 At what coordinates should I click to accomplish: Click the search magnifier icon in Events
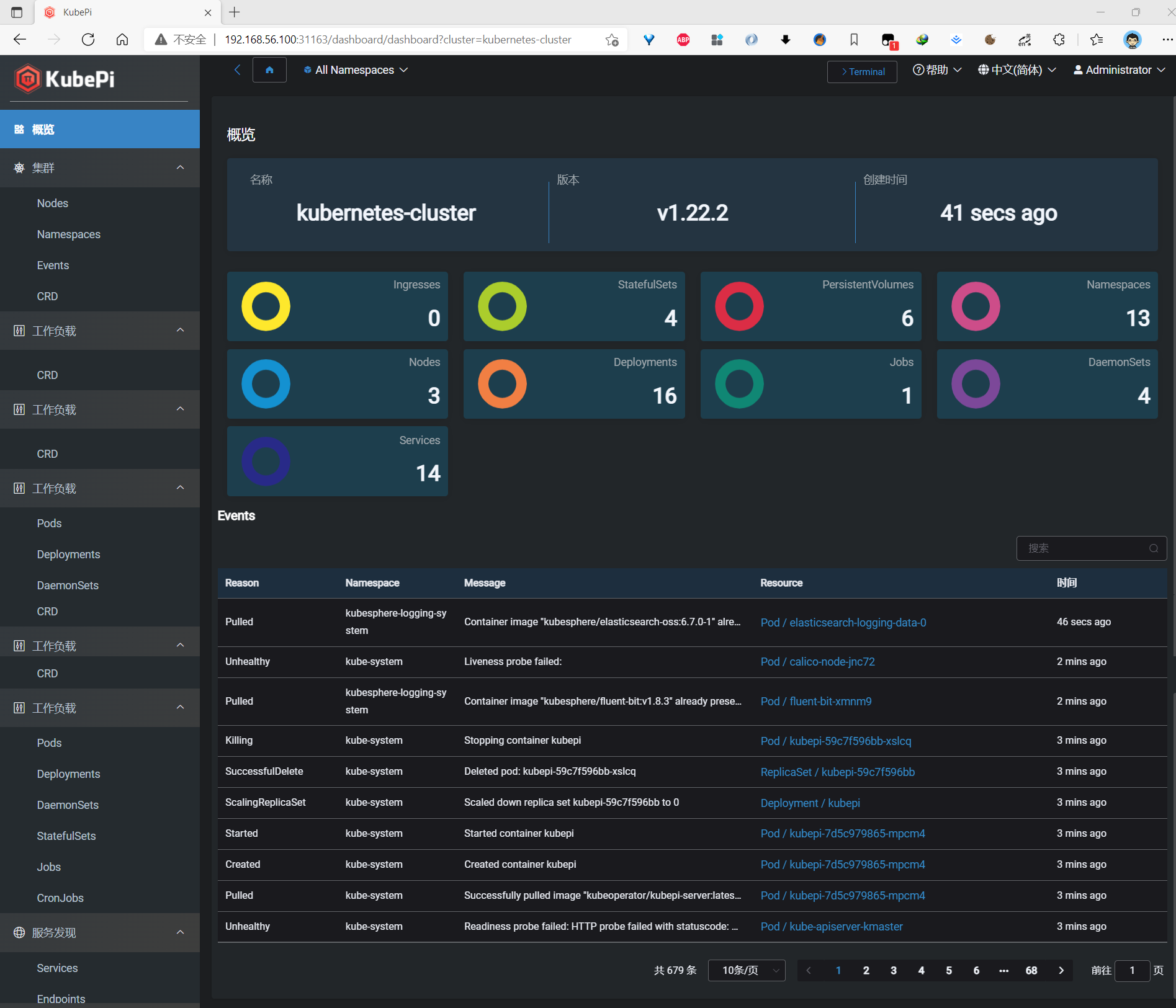click(x=1154, y=548)
